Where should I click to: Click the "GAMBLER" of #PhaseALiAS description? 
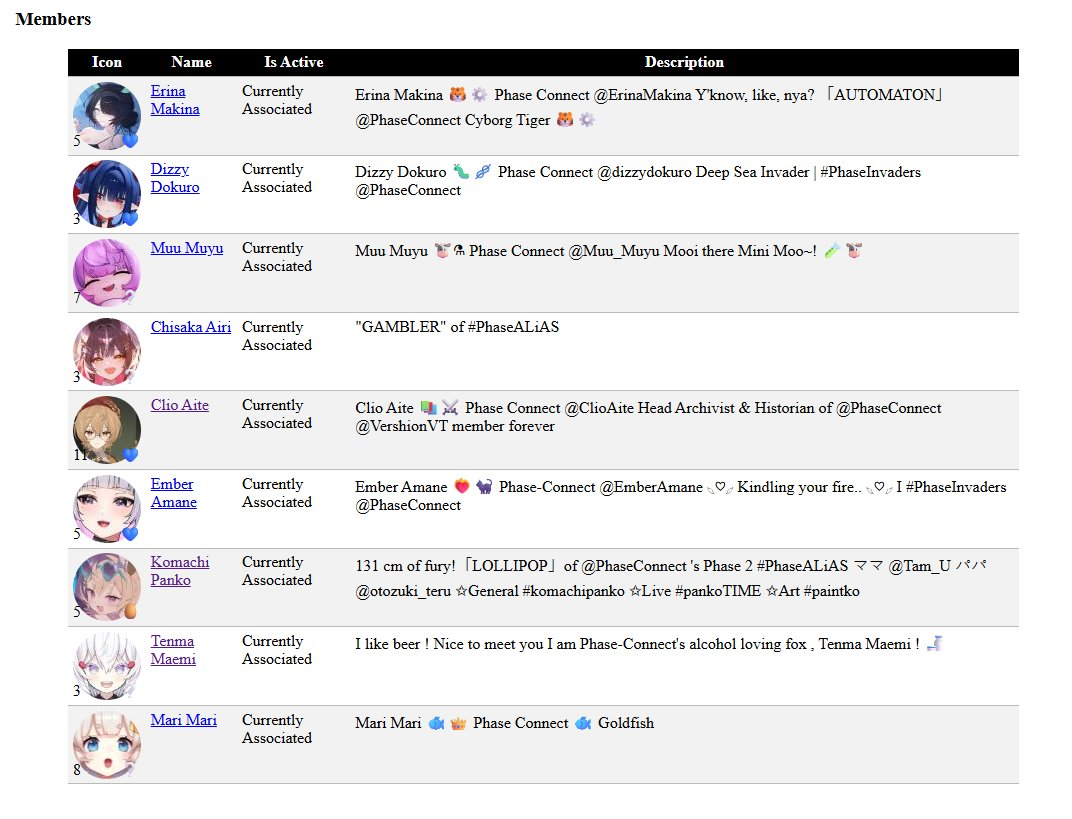coord(457,327)
